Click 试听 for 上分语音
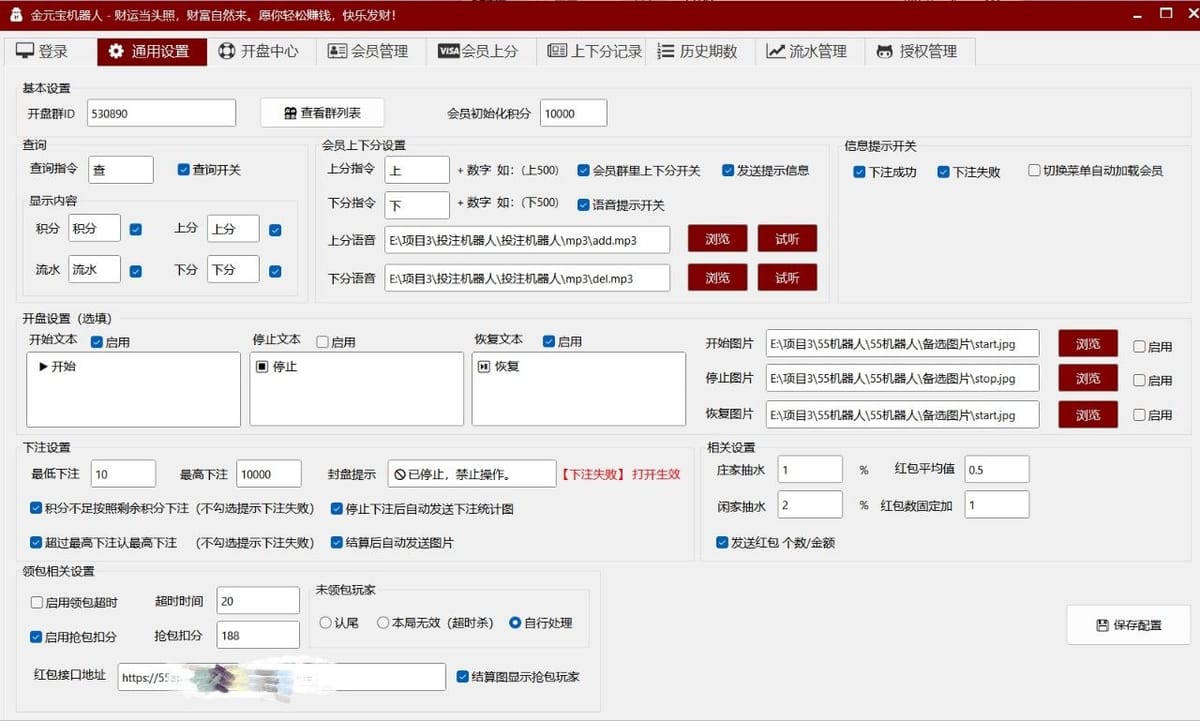 [x=787, y=238]
